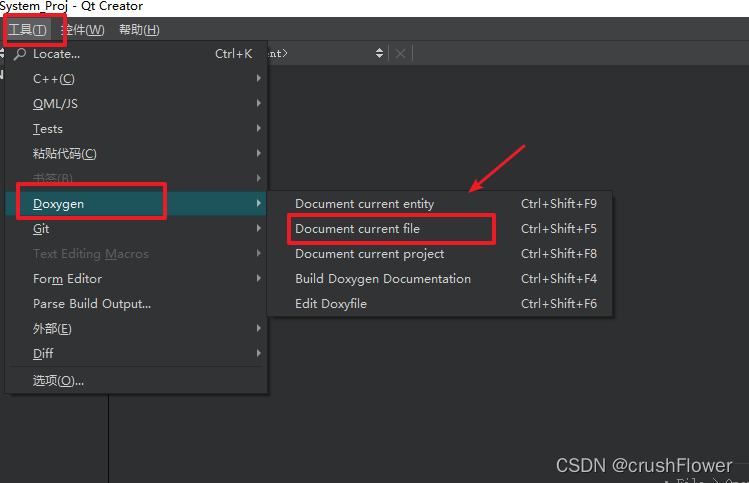
Task: Click the Text Editing Macros item
Action: coord(136,253)
